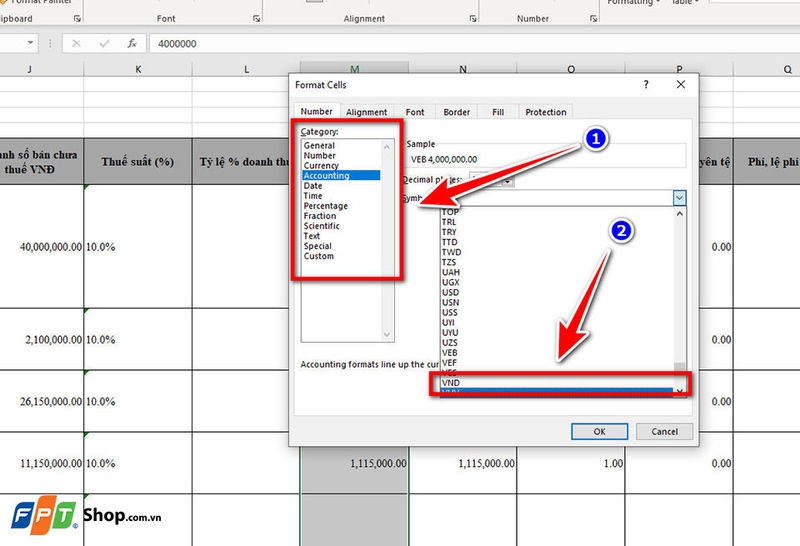Close the Format Cells dialog with X
Viewport: 800px width, 546px height.
(x=680, y=86)
